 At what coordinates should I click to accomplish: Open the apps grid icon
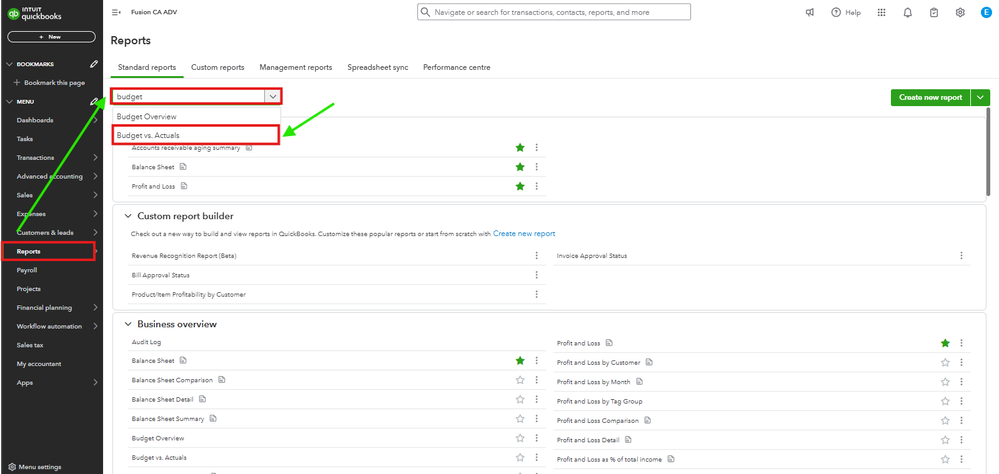pyautogui.click(x=882, y=12)
